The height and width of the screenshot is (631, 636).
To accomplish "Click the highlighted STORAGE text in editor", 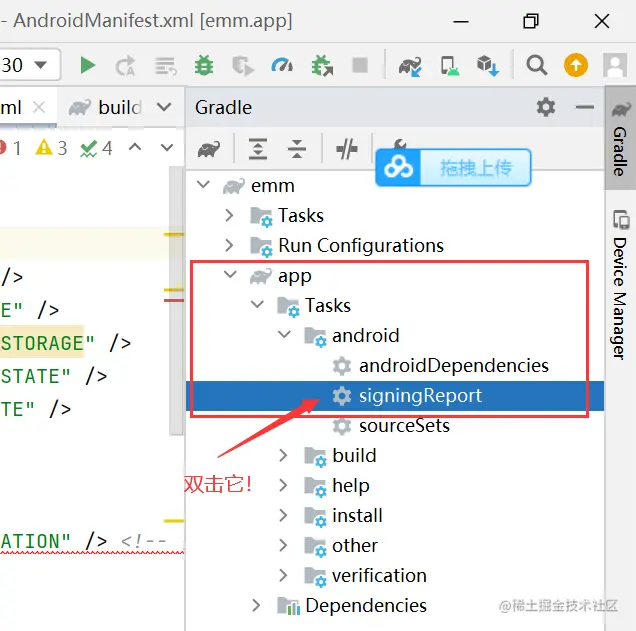I will pos(42,343).
